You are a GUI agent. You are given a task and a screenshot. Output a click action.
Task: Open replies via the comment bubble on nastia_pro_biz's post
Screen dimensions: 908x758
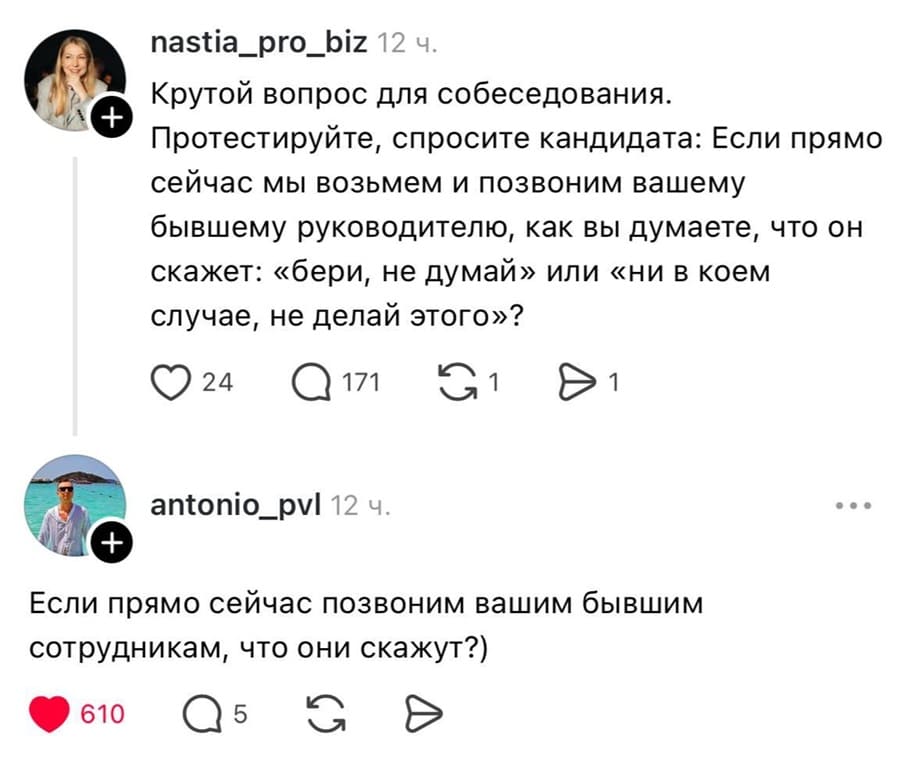312,380
